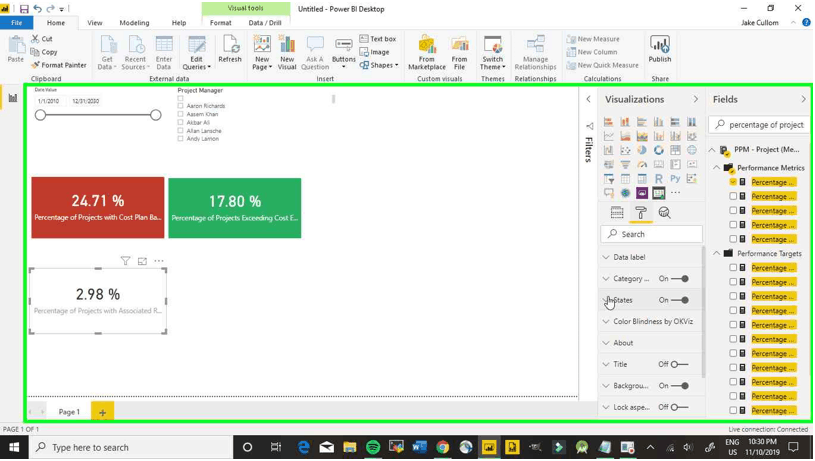815x461 pixels.
Task: Check Andy Lamon in slicer
Action: tap(180, 139)
